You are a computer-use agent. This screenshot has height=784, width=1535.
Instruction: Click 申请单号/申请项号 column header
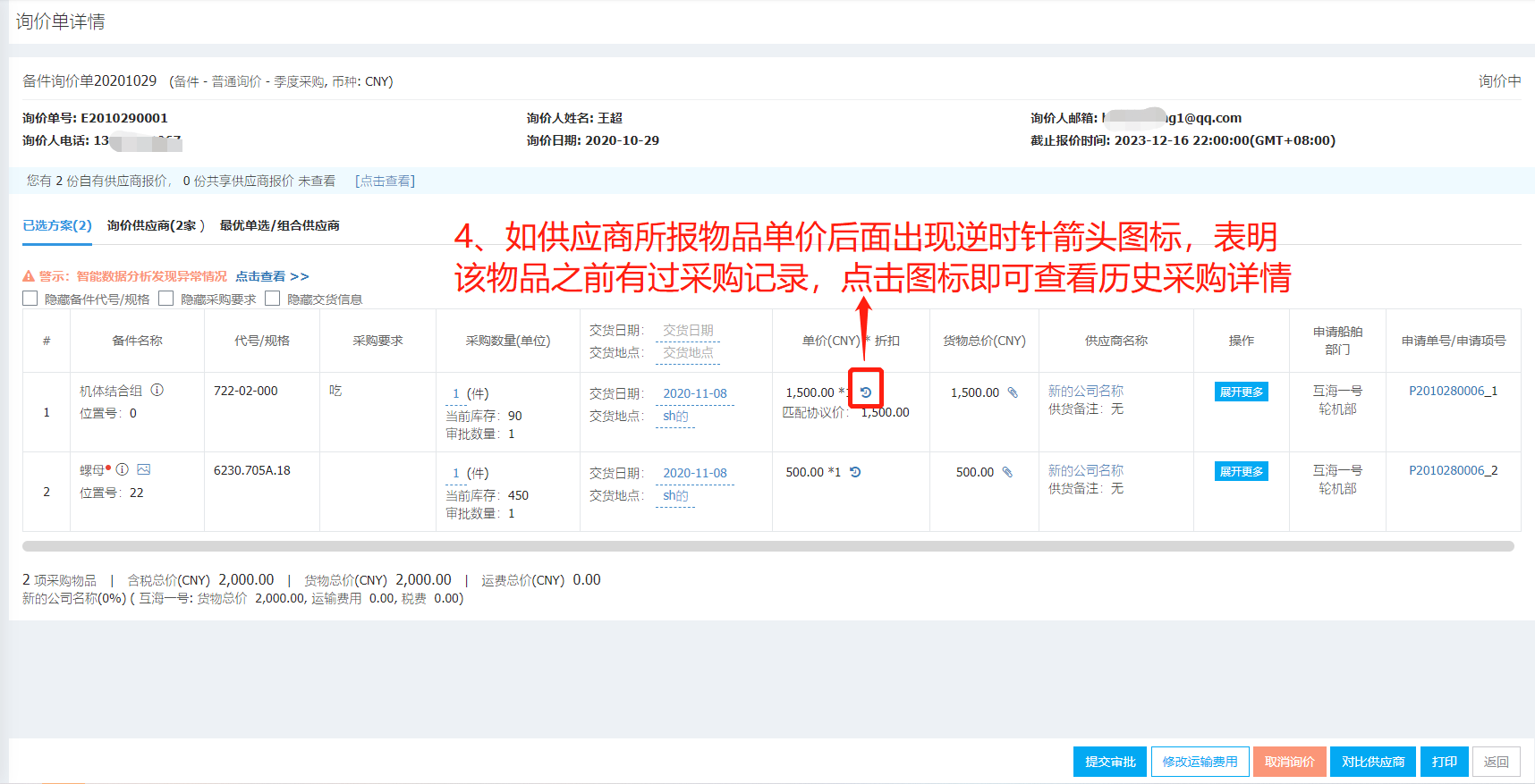click(1454, 341)
